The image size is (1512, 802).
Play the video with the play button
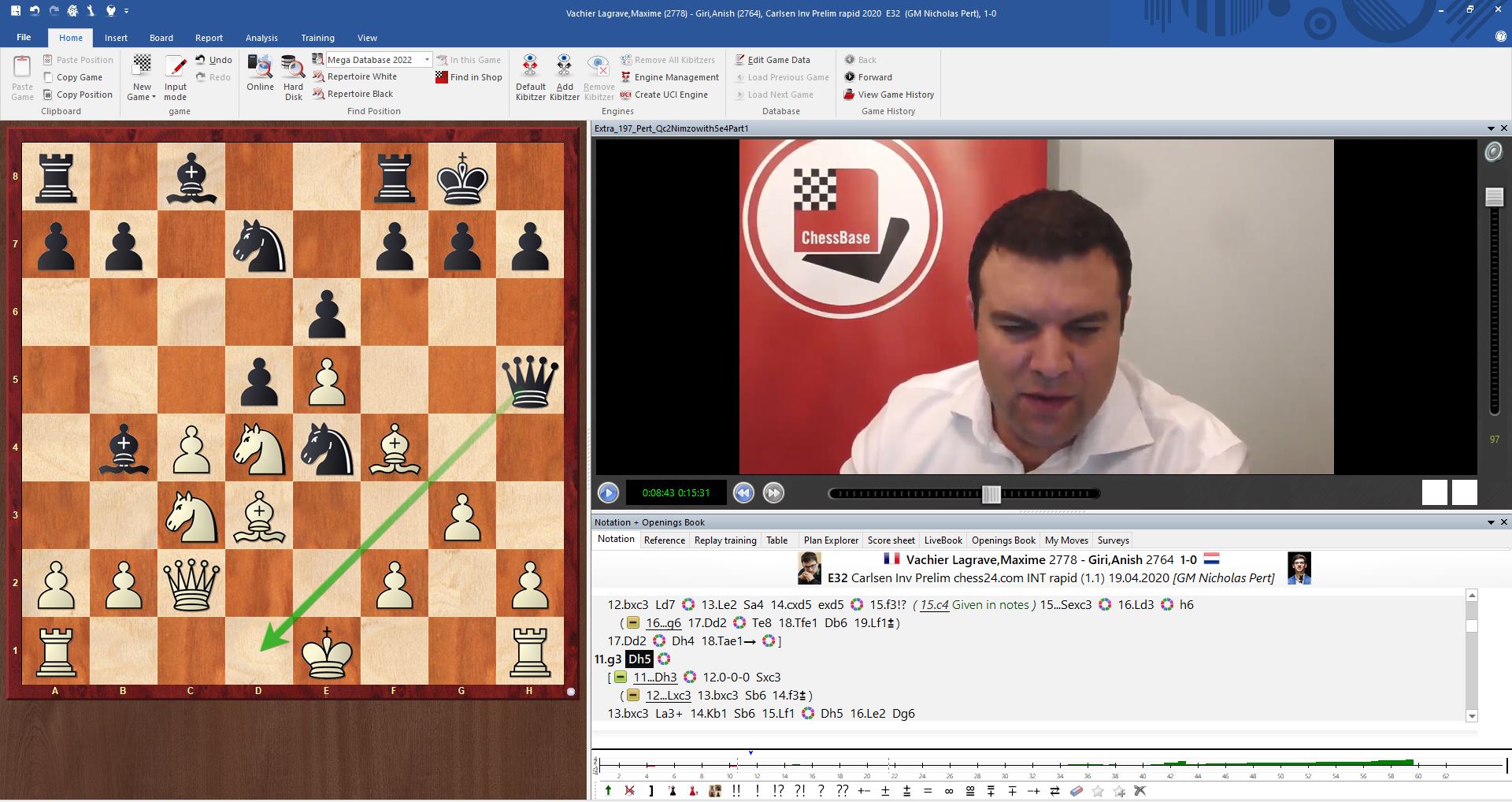click(x=608, y=493)
